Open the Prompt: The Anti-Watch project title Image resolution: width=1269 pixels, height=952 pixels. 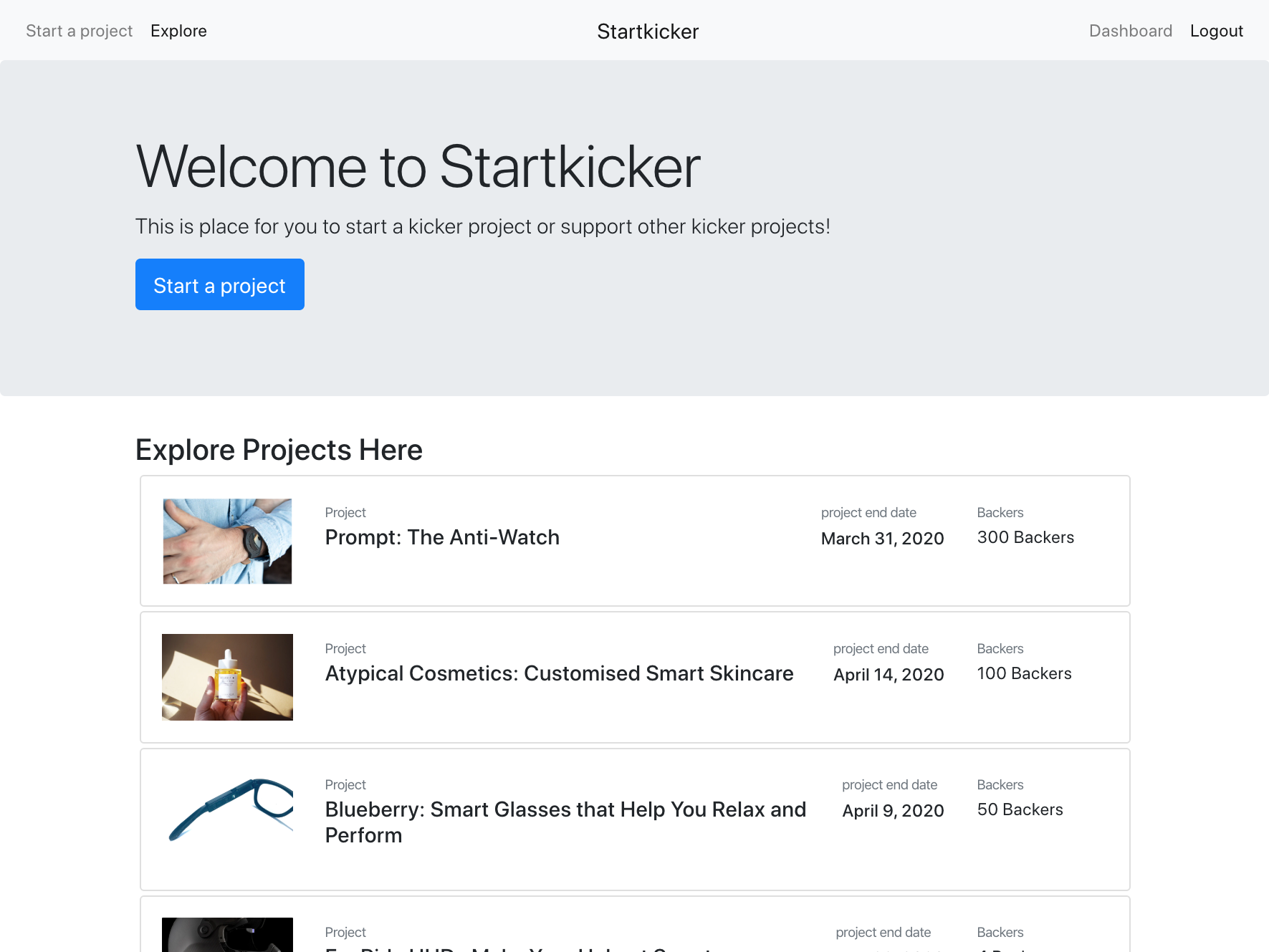(442, 537)
